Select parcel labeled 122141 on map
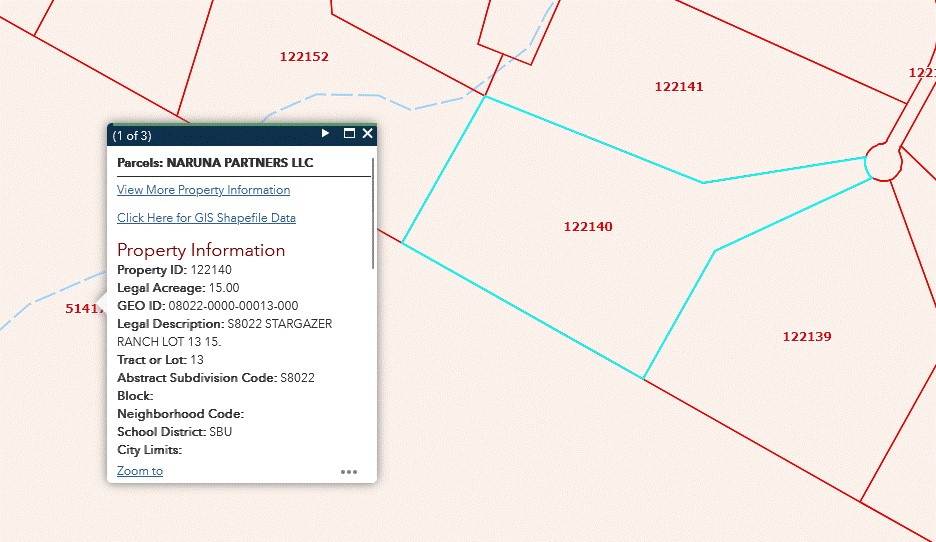Image resolution: width=936 pixels, height=542 pixels. coord(679,87)
